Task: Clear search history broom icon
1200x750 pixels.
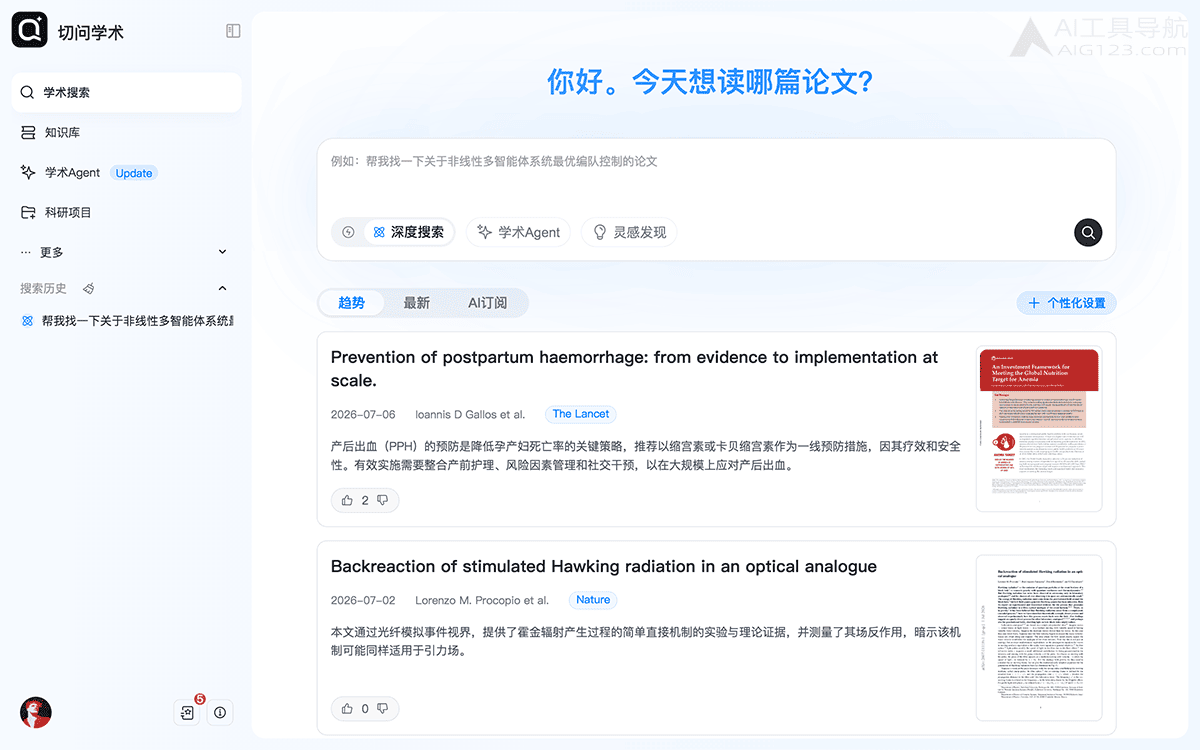Action: (x=88, y=288)
